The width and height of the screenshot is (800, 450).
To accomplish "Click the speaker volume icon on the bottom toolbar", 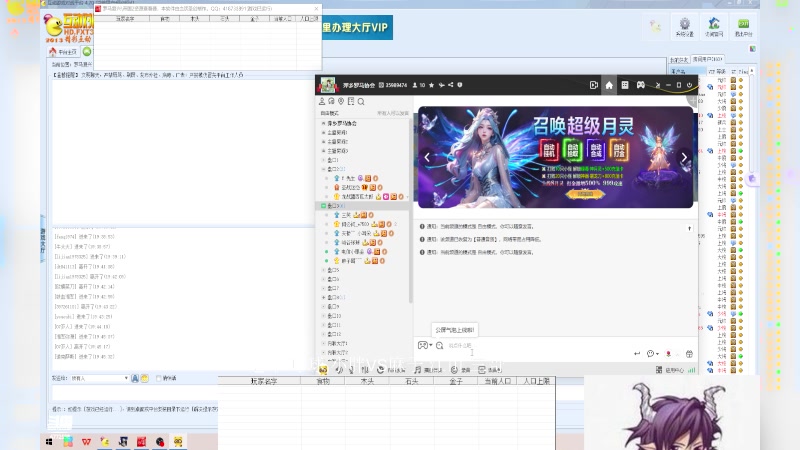I will pyautogui.click(x=339, y=370).
